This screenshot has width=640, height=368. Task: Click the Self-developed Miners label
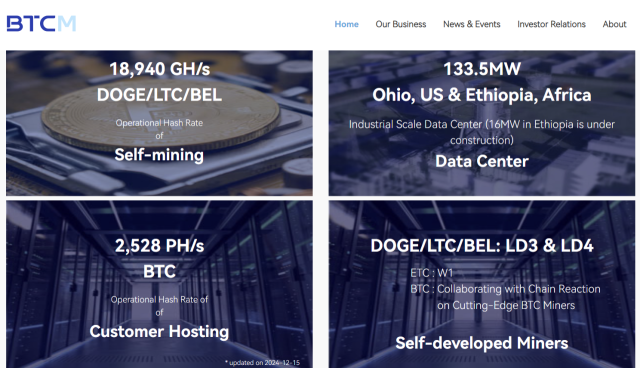pyautogui.click(x=482, y=343)
